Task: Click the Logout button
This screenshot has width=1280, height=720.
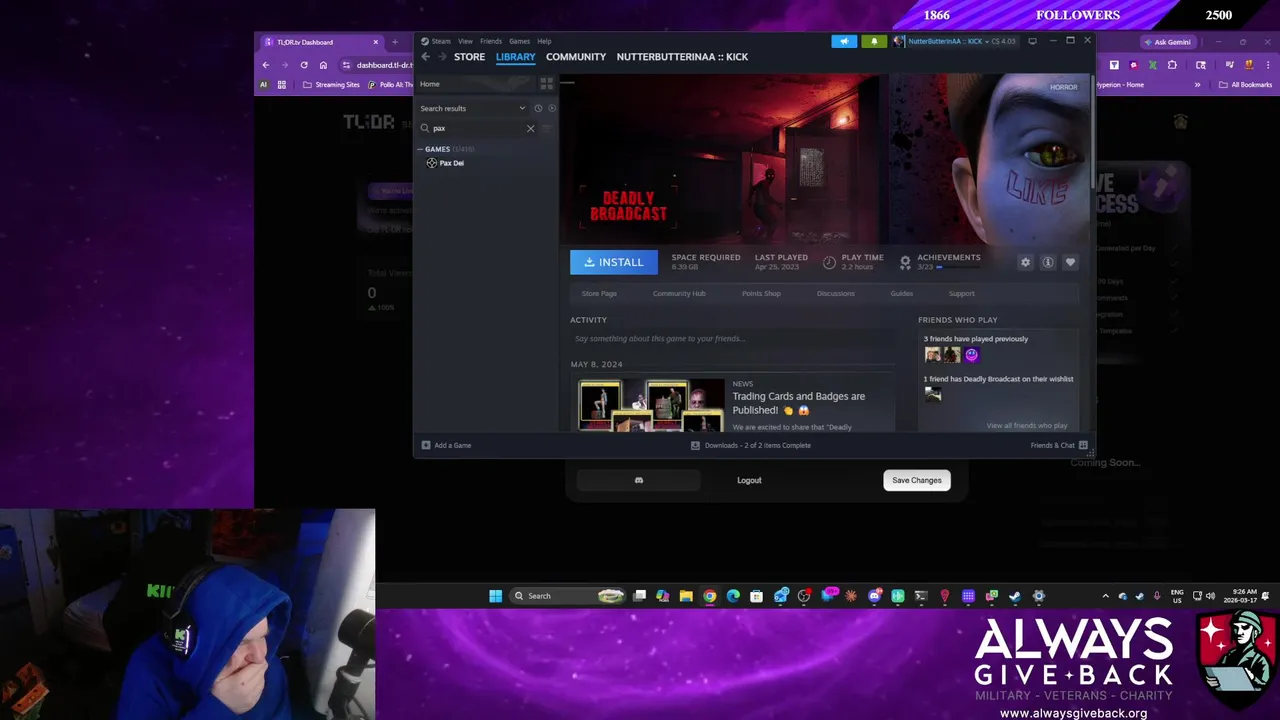Action: click(749, 480)
